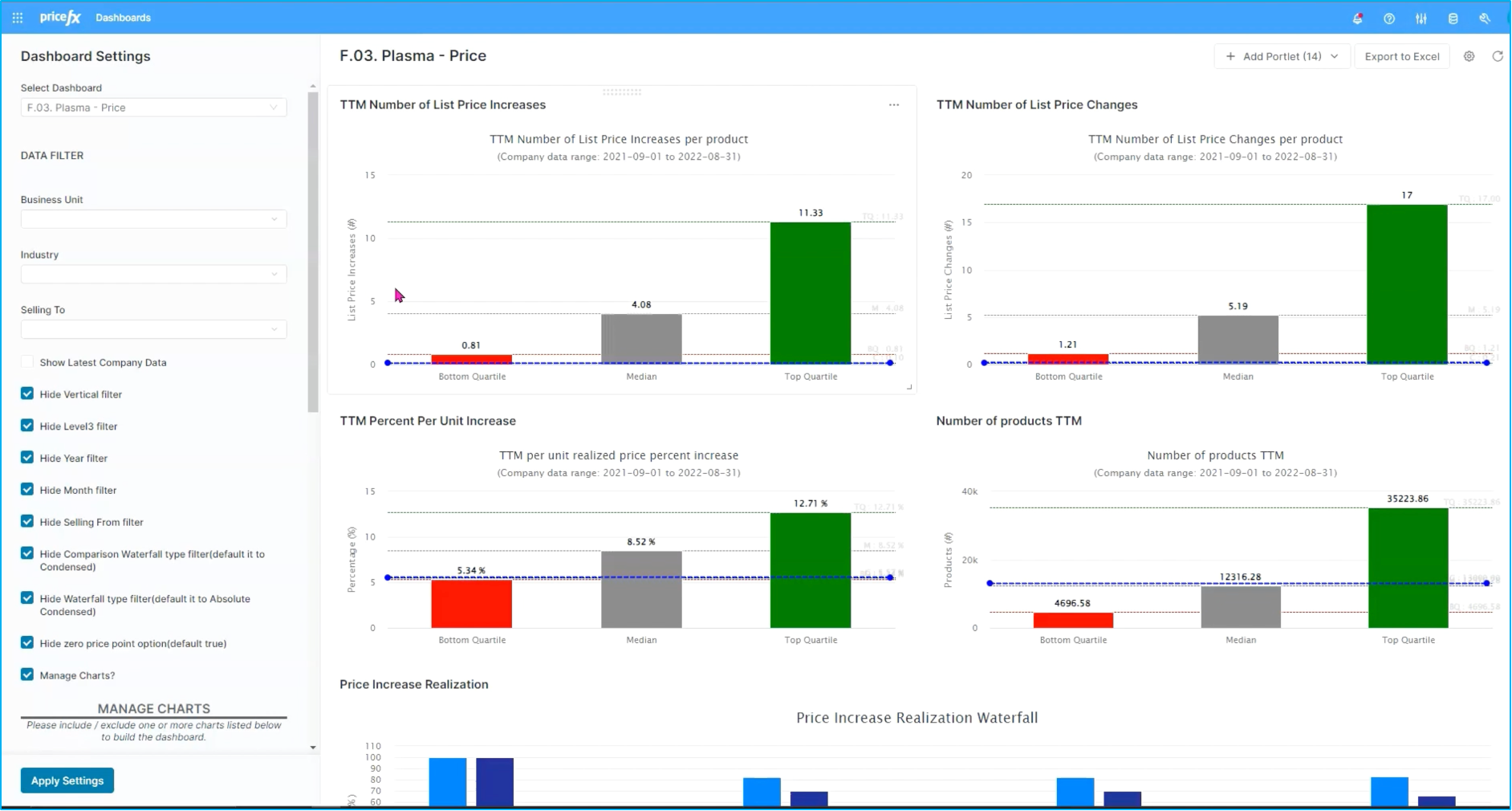Open the Select Dashboard dropdown

153,108
